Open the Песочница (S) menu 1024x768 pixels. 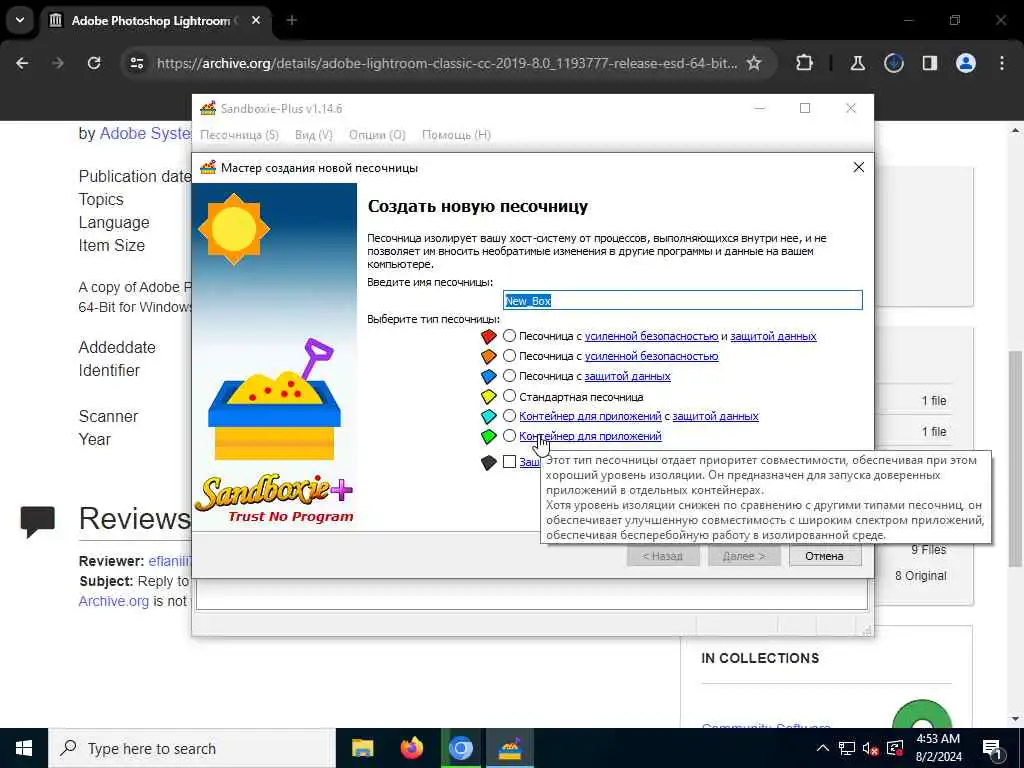pos(239,135)
